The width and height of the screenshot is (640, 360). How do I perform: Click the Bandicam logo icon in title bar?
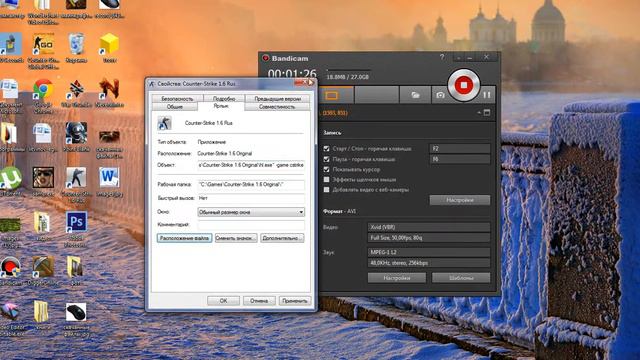(x=265, y=58)
